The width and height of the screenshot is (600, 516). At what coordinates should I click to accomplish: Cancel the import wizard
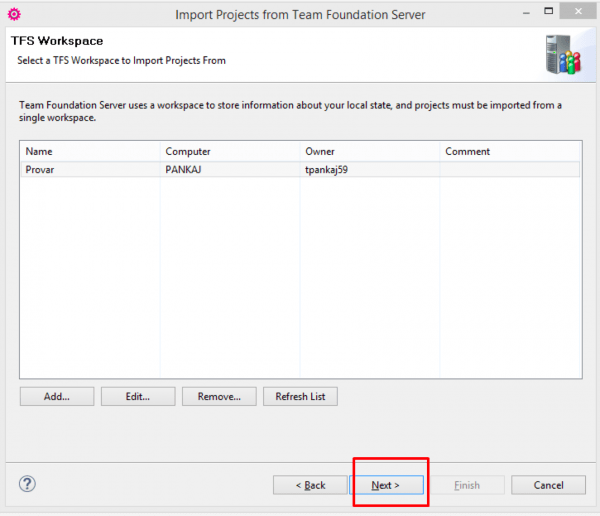(548, 485)
